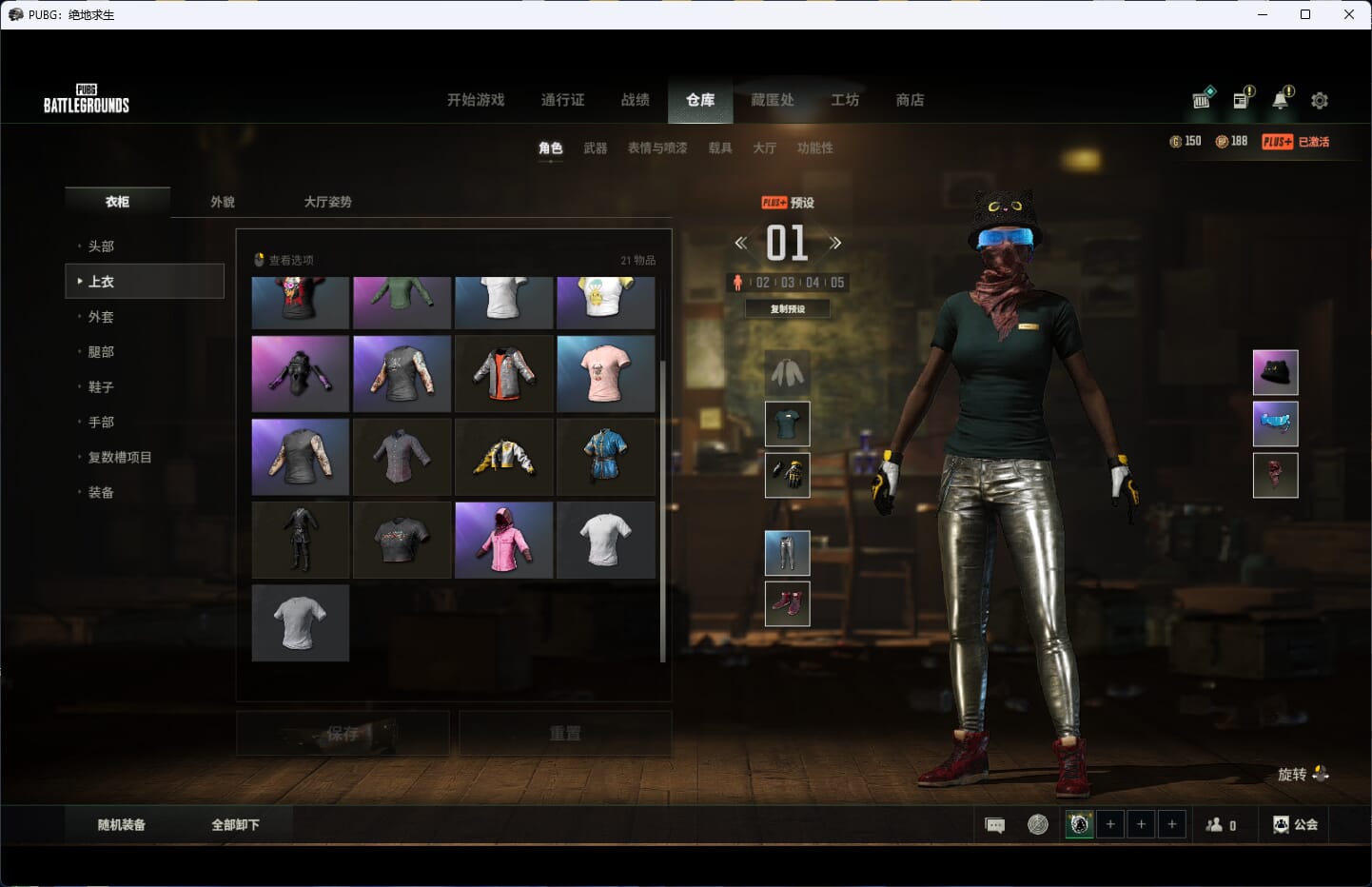Switch to 大厅姿势 lobby pose tab
The image size is (1372, 887).
point(328,202)
